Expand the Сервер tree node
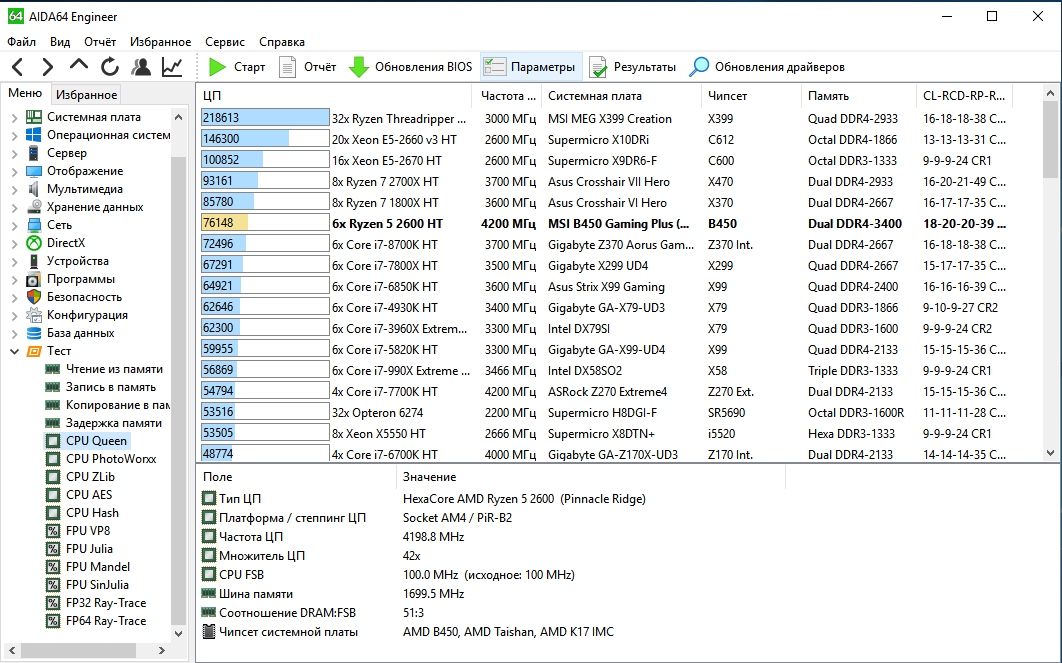 [x=14, y=154]
